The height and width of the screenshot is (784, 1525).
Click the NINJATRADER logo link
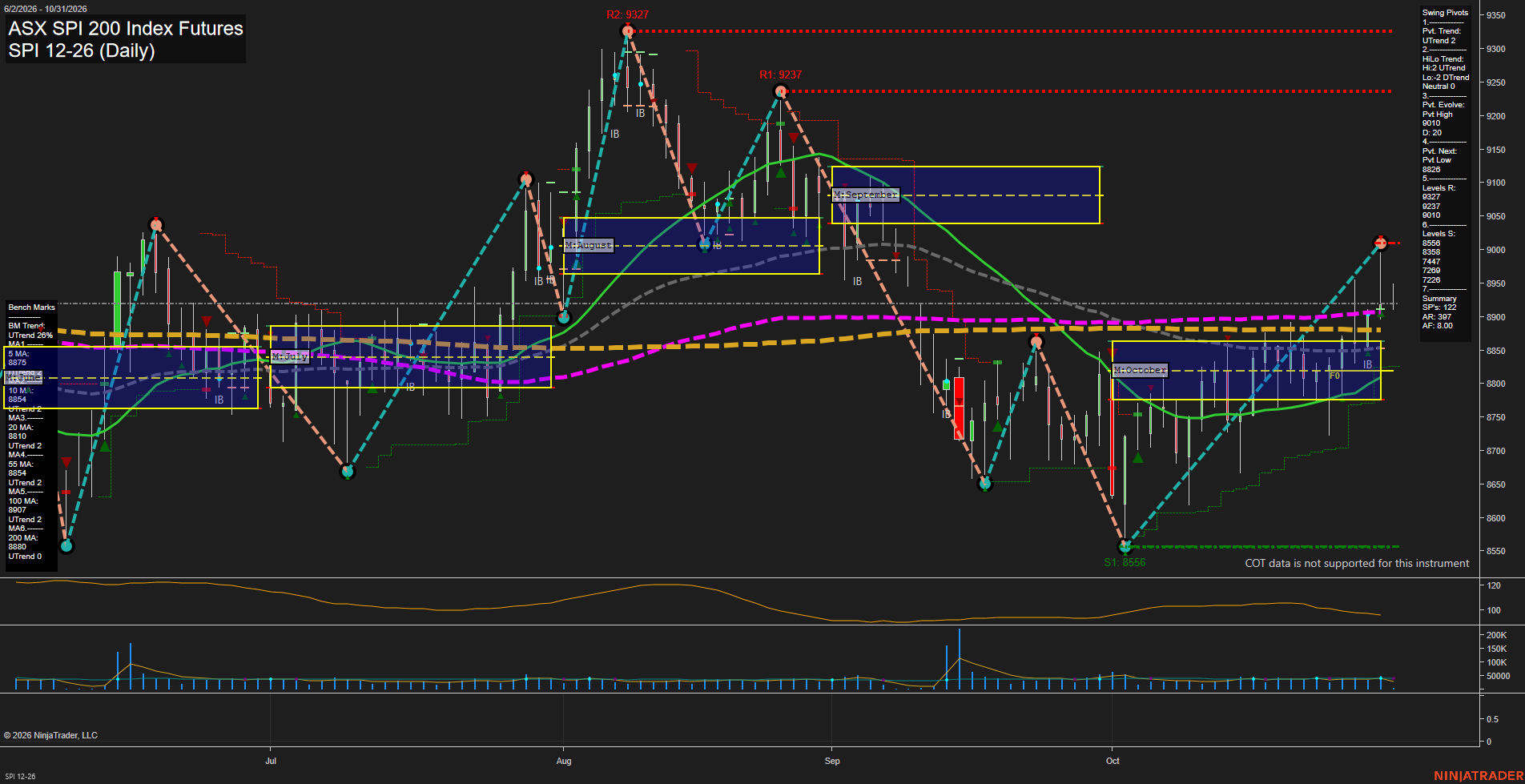tap(1479, 775)
